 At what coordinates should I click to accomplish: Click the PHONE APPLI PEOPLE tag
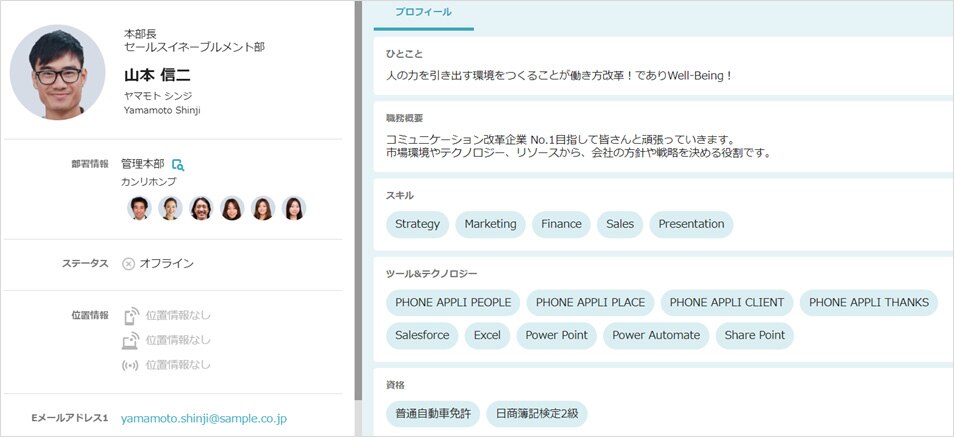pos(453,302)
